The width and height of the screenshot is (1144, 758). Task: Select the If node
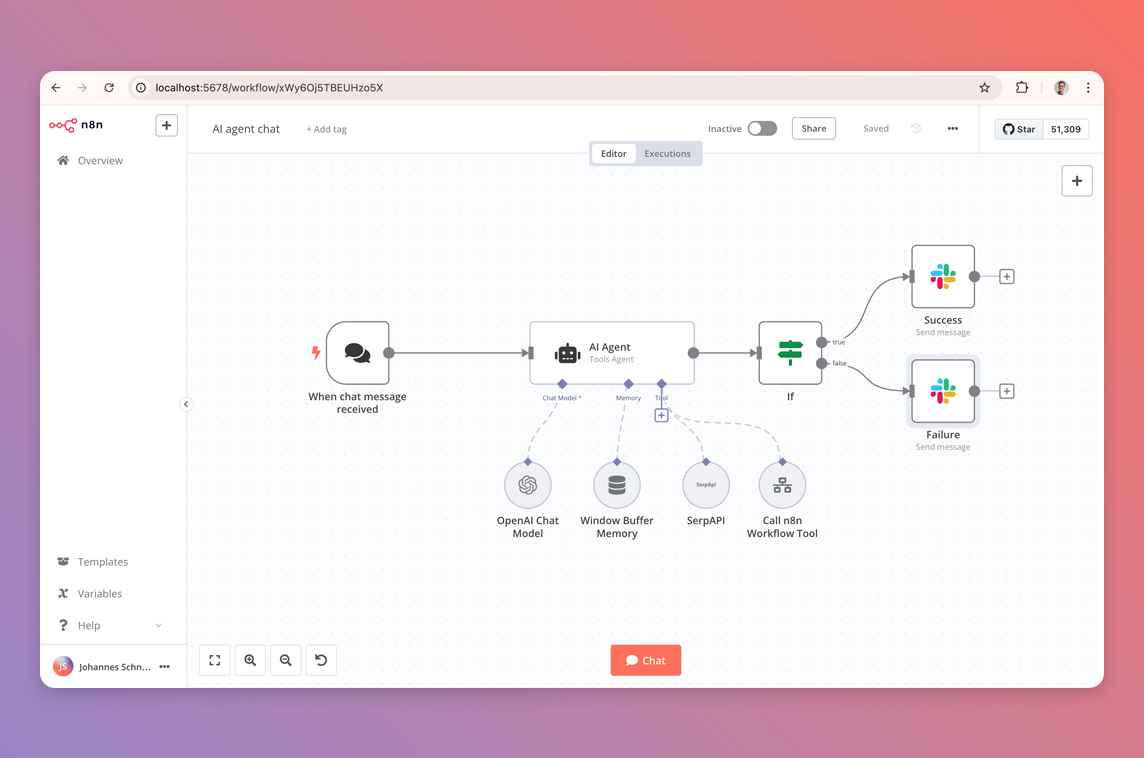pos(790,353)
